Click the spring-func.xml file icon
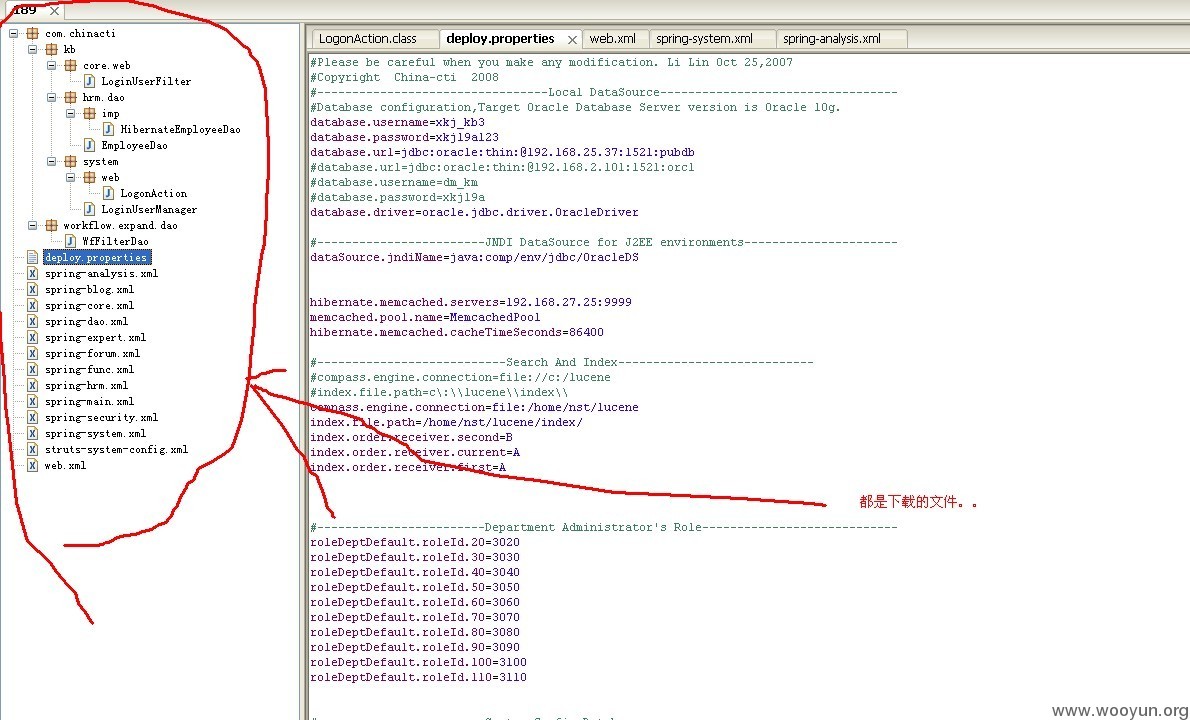1190x720 pixels. 33,369
